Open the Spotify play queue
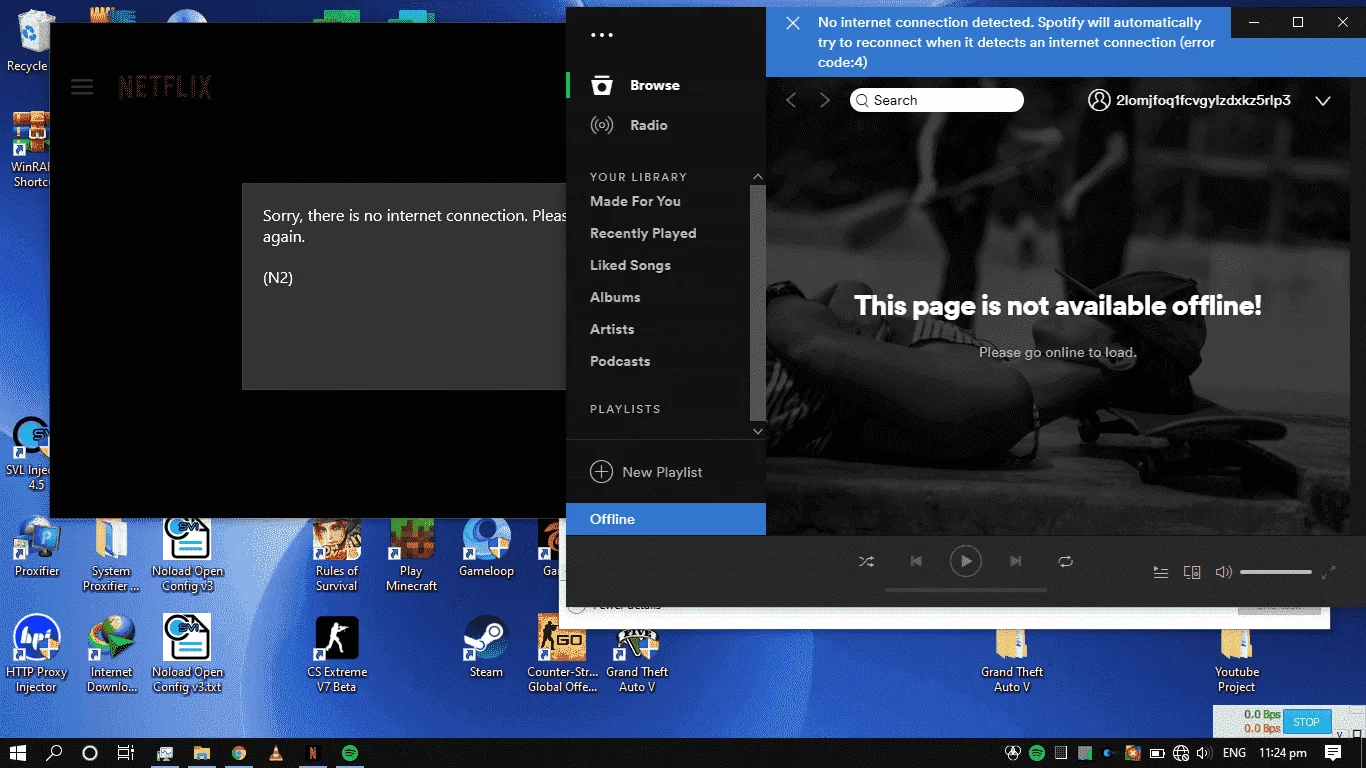This screenshot has height=768, width=1366. coord(1160,572)
